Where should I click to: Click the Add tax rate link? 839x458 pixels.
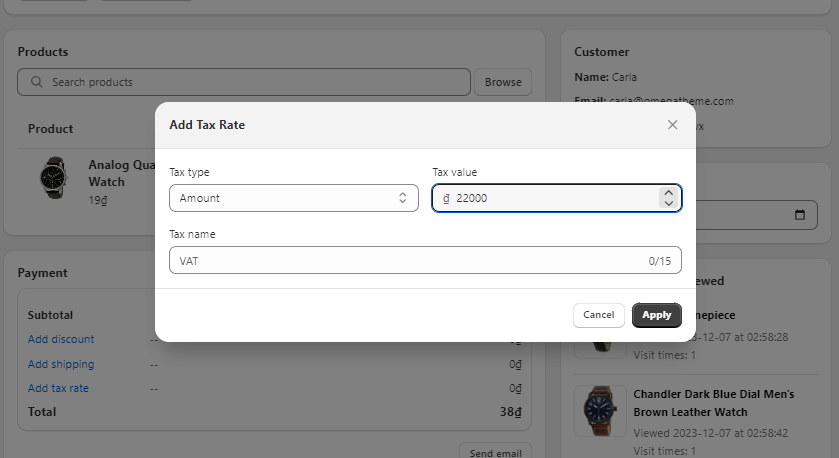pos(58,388)
